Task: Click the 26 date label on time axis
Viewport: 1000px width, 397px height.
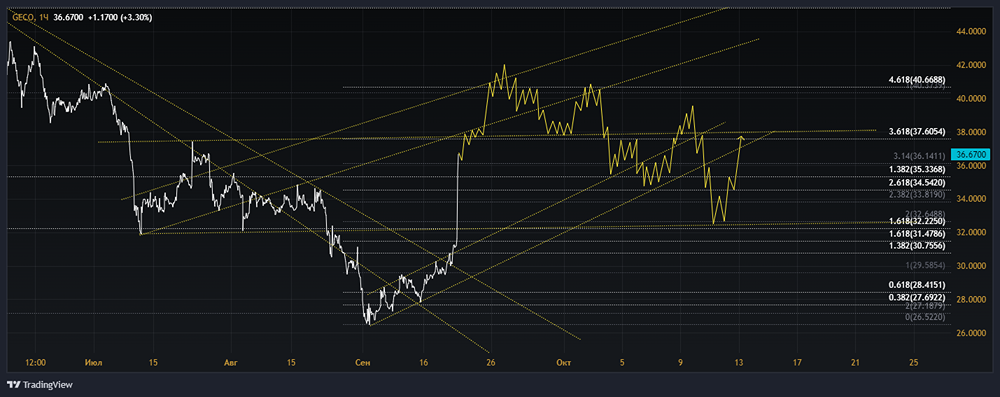Action: (x=490, y=363)
